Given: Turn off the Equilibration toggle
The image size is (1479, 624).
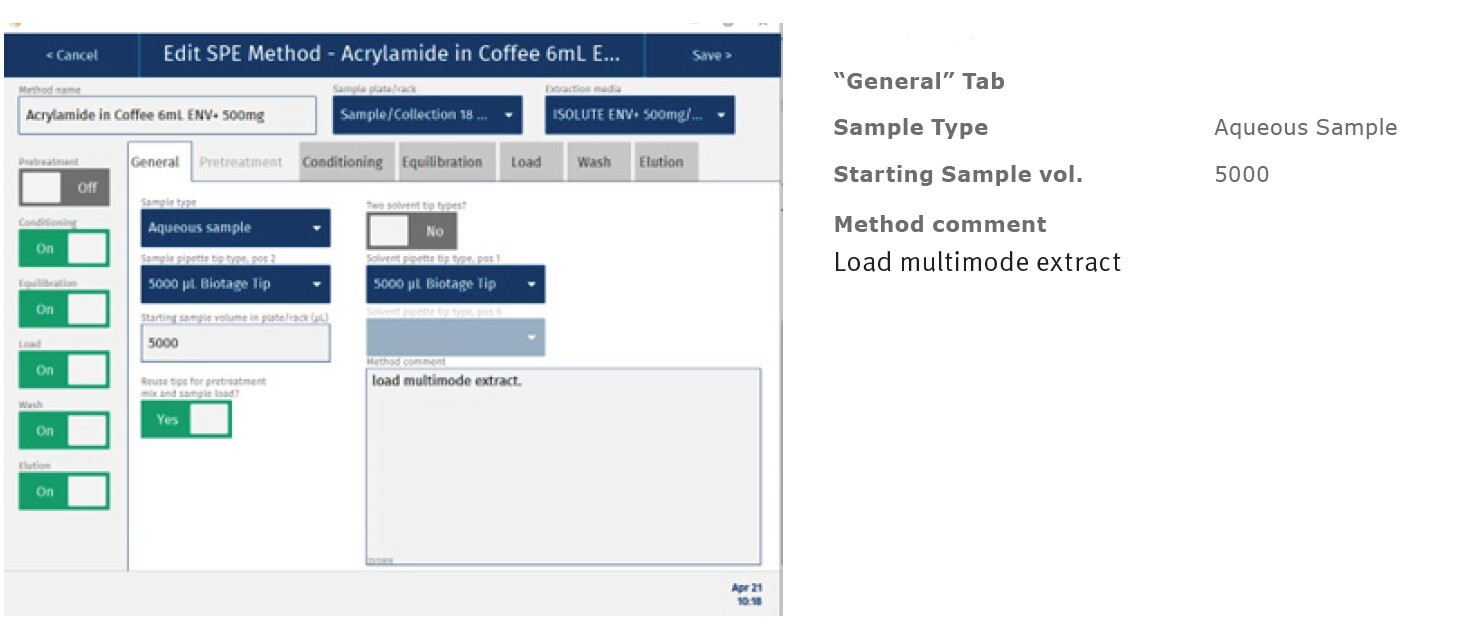Looking at the screenshot, I should (x=64, y=309).
